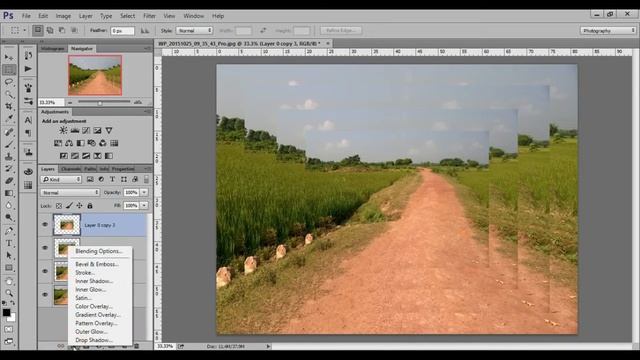Switch to the Histogram tab

pyautogui.click(x=53, y=49)
